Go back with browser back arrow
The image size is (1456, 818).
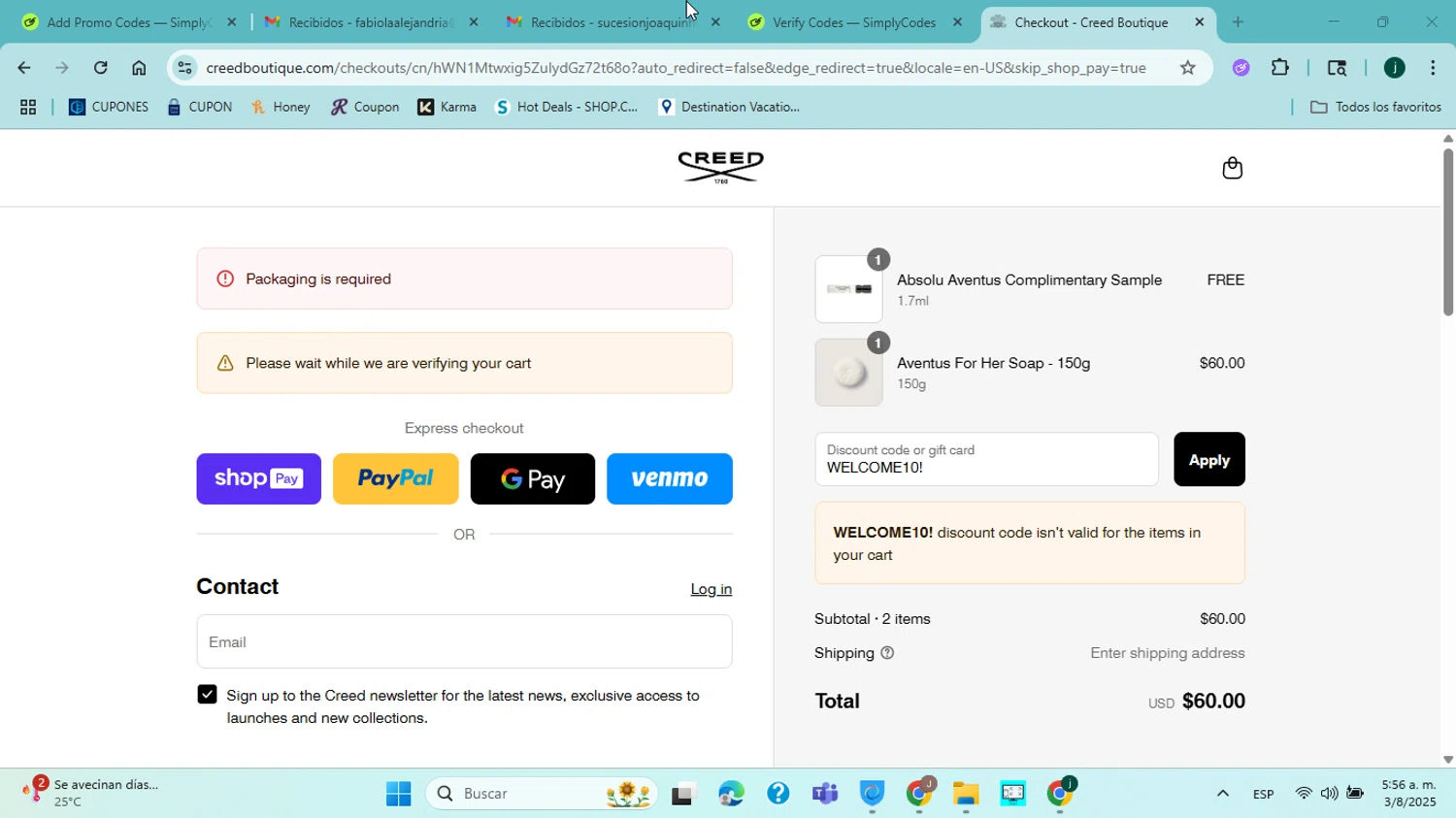tap(23, 68)
